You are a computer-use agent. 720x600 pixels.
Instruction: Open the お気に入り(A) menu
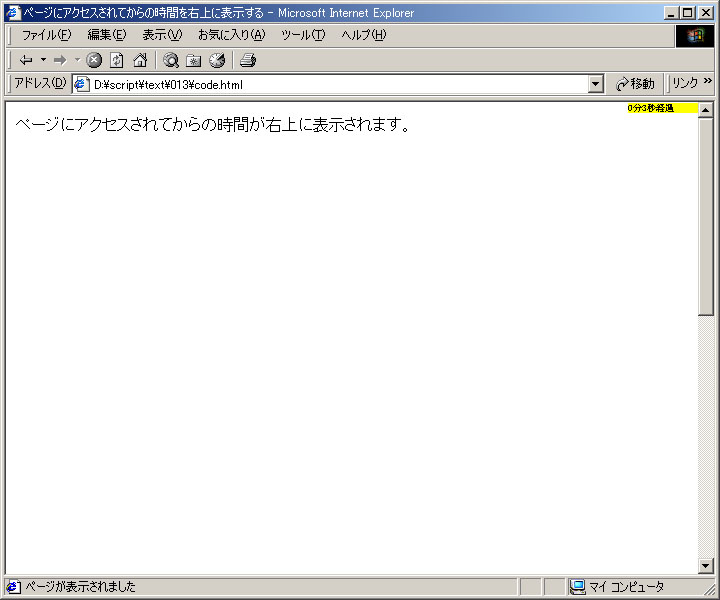231,35
